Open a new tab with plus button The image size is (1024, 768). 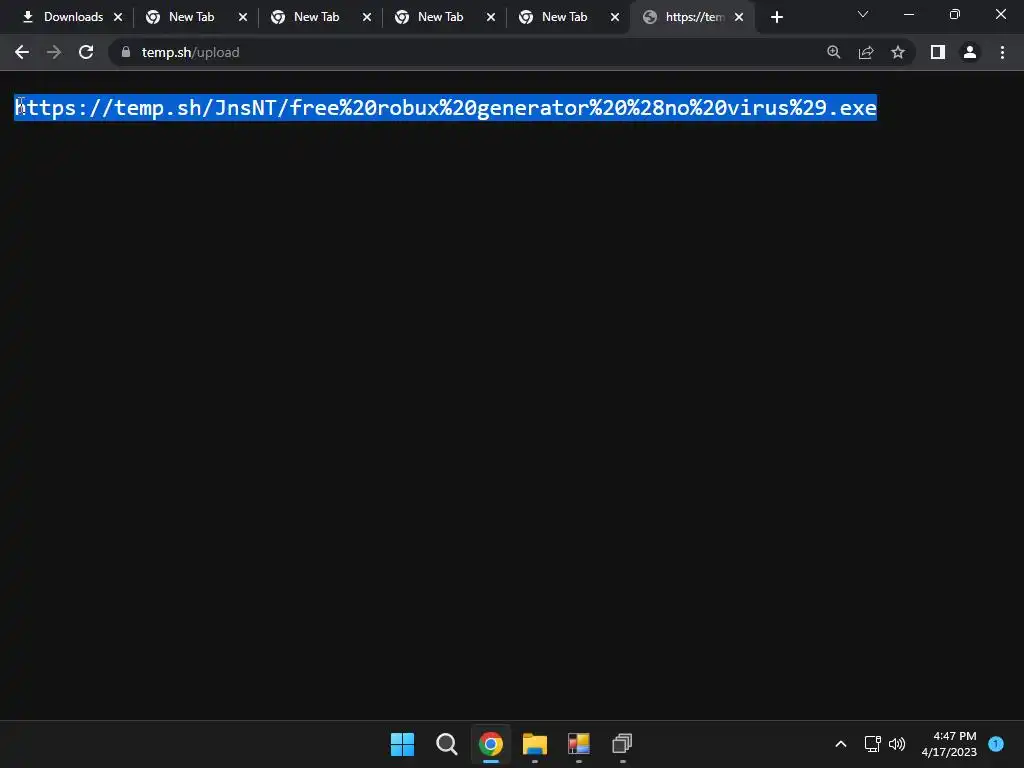pos(776,17)
